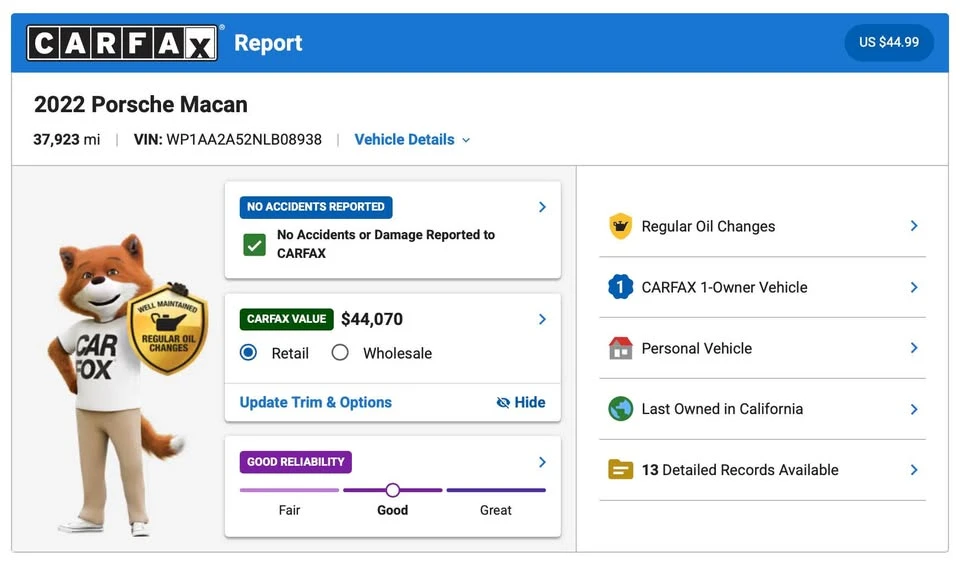Open the No Accidents Reported chevron
Screen dimensions: 960x562
[x=542, y=207]
